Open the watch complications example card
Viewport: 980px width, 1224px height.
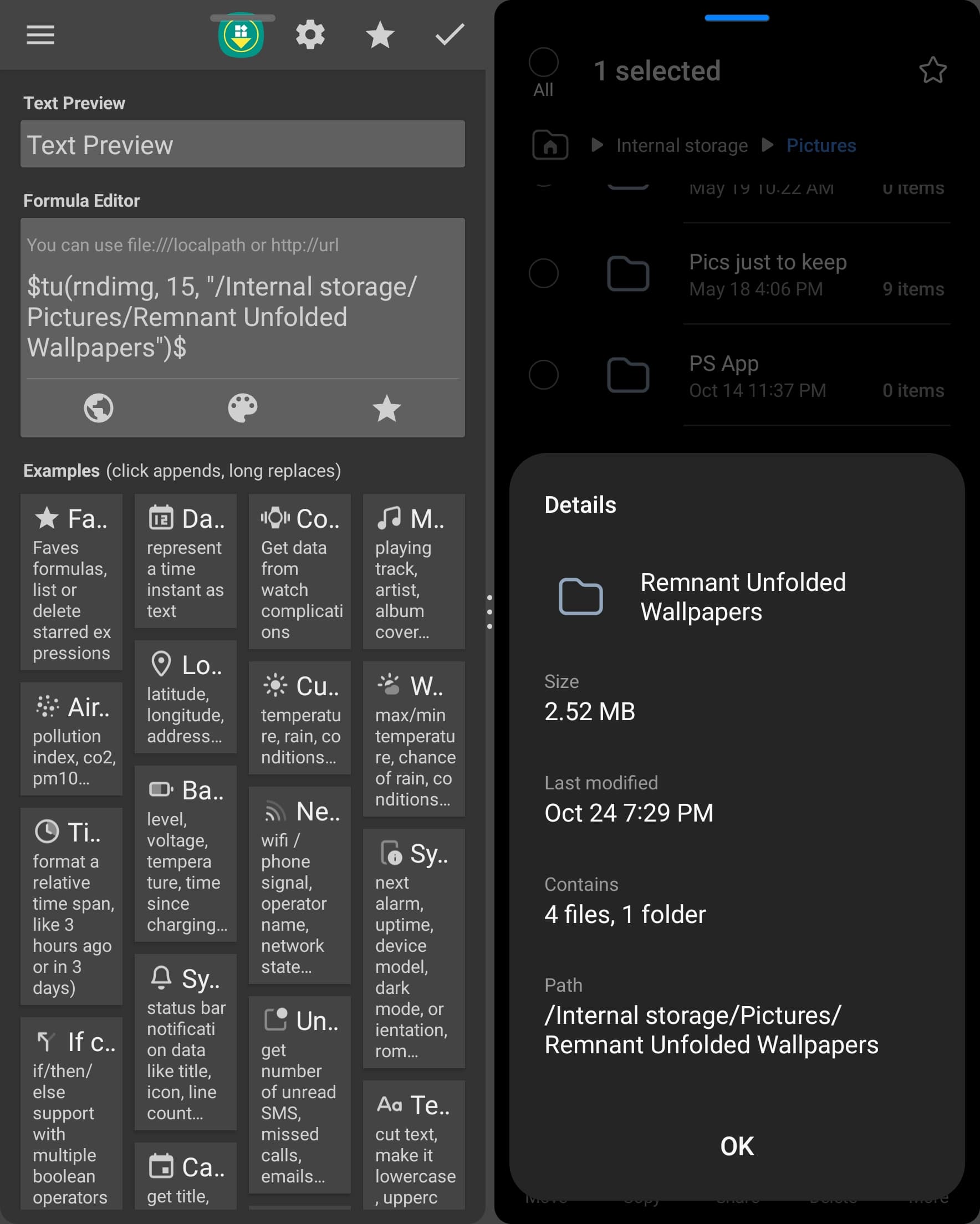(300, 572)
